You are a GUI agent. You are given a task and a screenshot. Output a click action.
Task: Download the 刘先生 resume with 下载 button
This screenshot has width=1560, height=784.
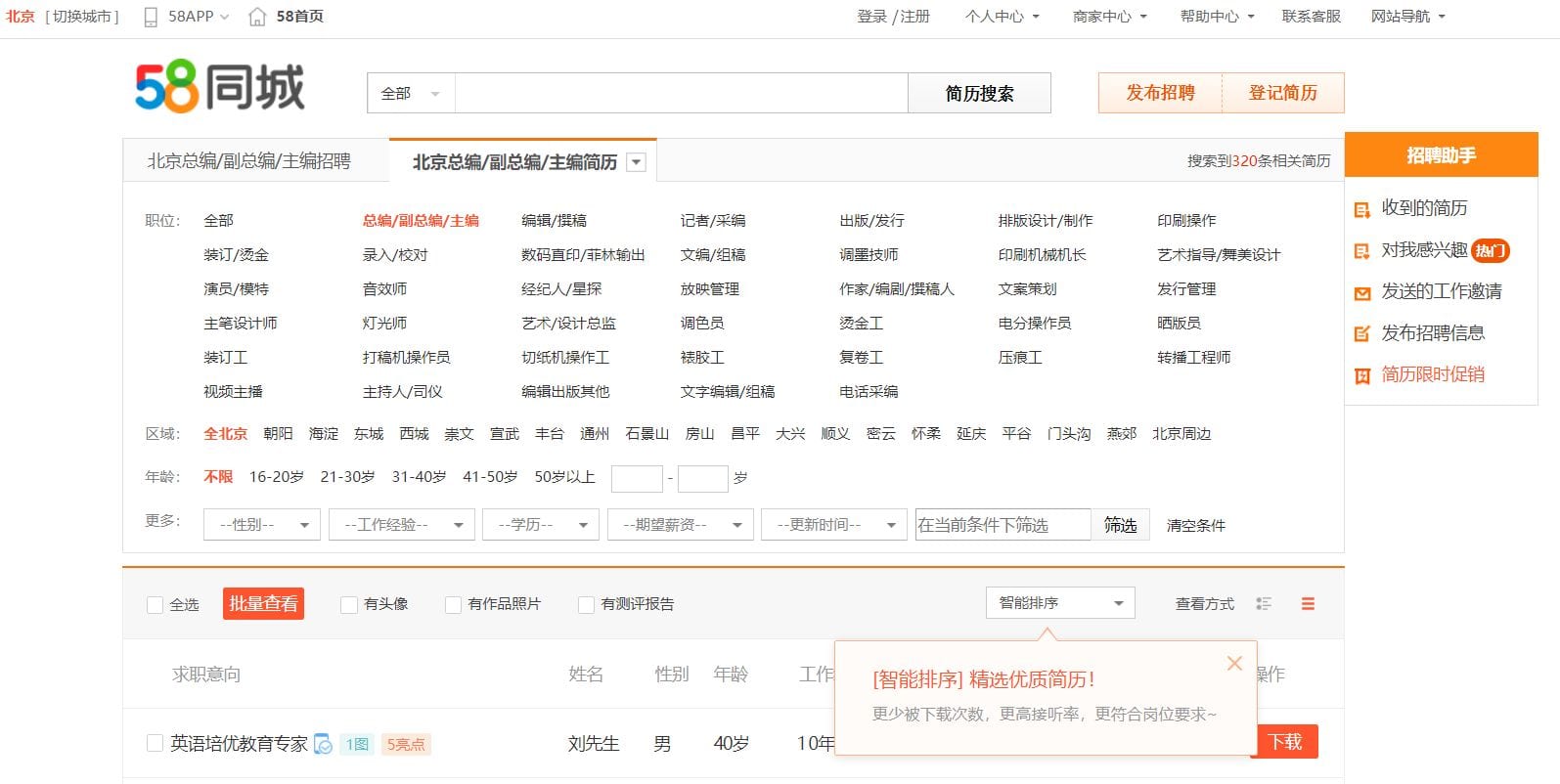pyautogui.click(x=1285, y=742)
